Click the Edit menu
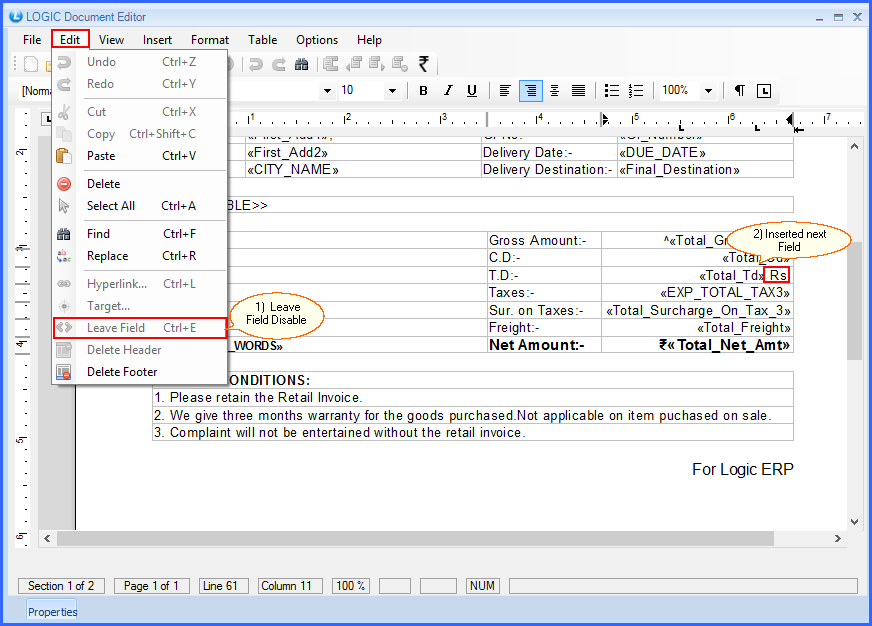Image resolution: width=872 pixels, height=626 pixels. [x=70, y=40]
